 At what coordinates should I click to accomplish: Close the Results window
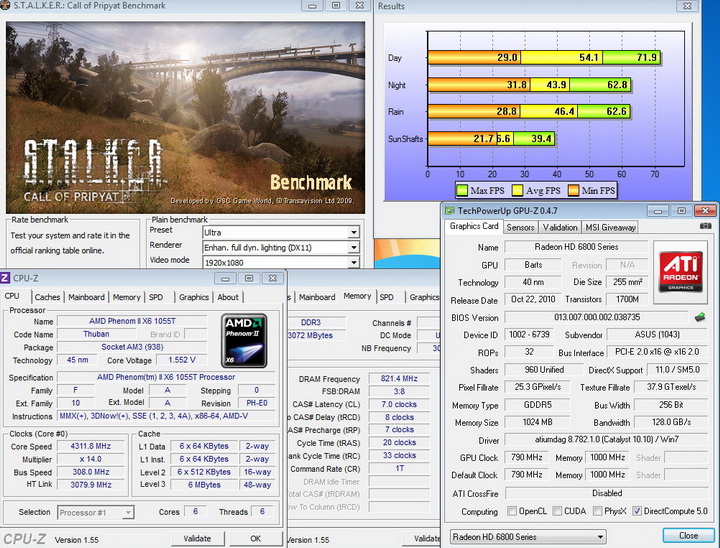tap(687, 6)
